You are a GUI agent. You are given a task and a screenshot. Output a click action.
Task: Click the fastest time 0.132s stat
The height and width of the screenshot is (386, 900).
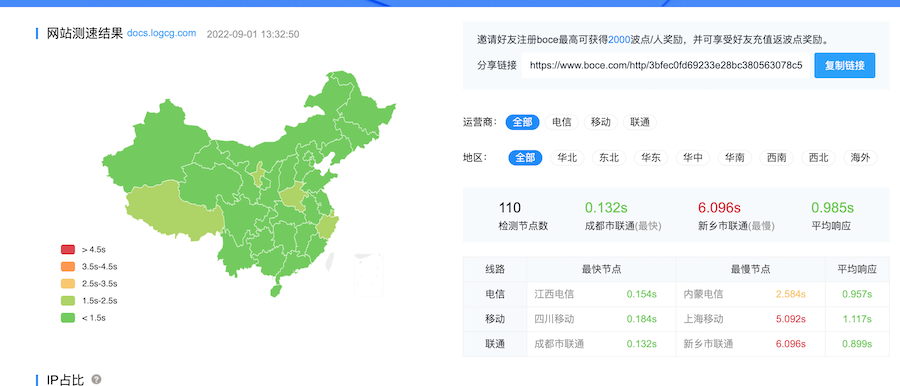pyautogui.click(x=606, y=207)
